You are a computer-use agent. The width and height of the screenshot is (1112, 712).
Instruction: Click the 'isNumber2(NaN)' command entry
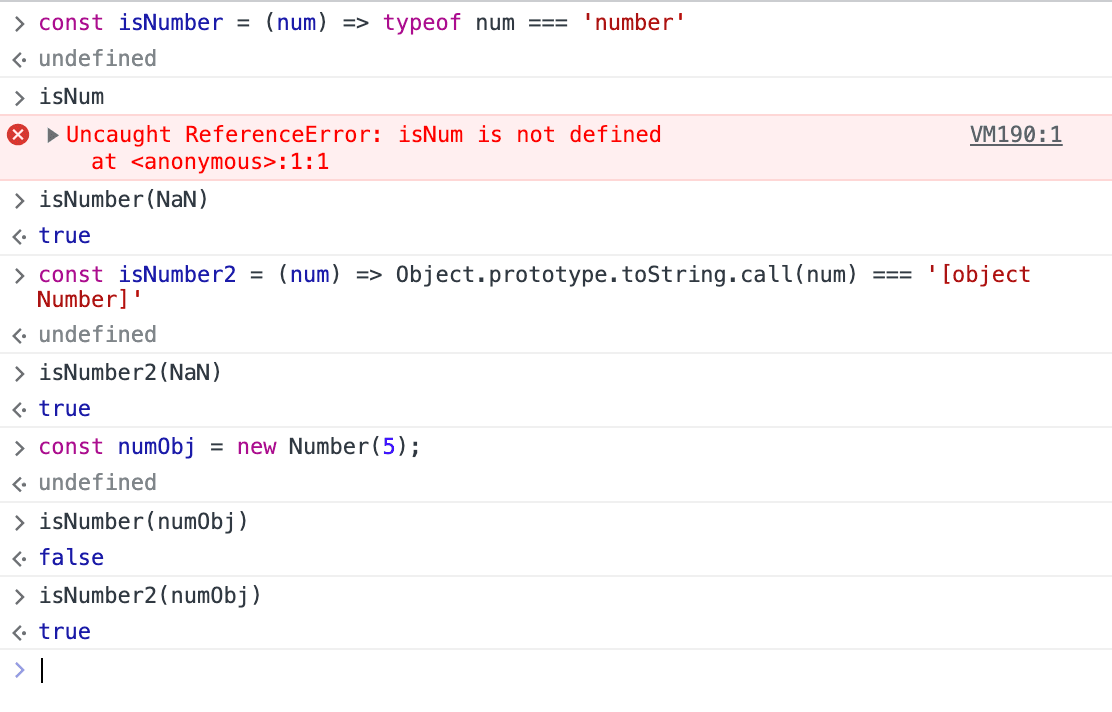(130, 373)
